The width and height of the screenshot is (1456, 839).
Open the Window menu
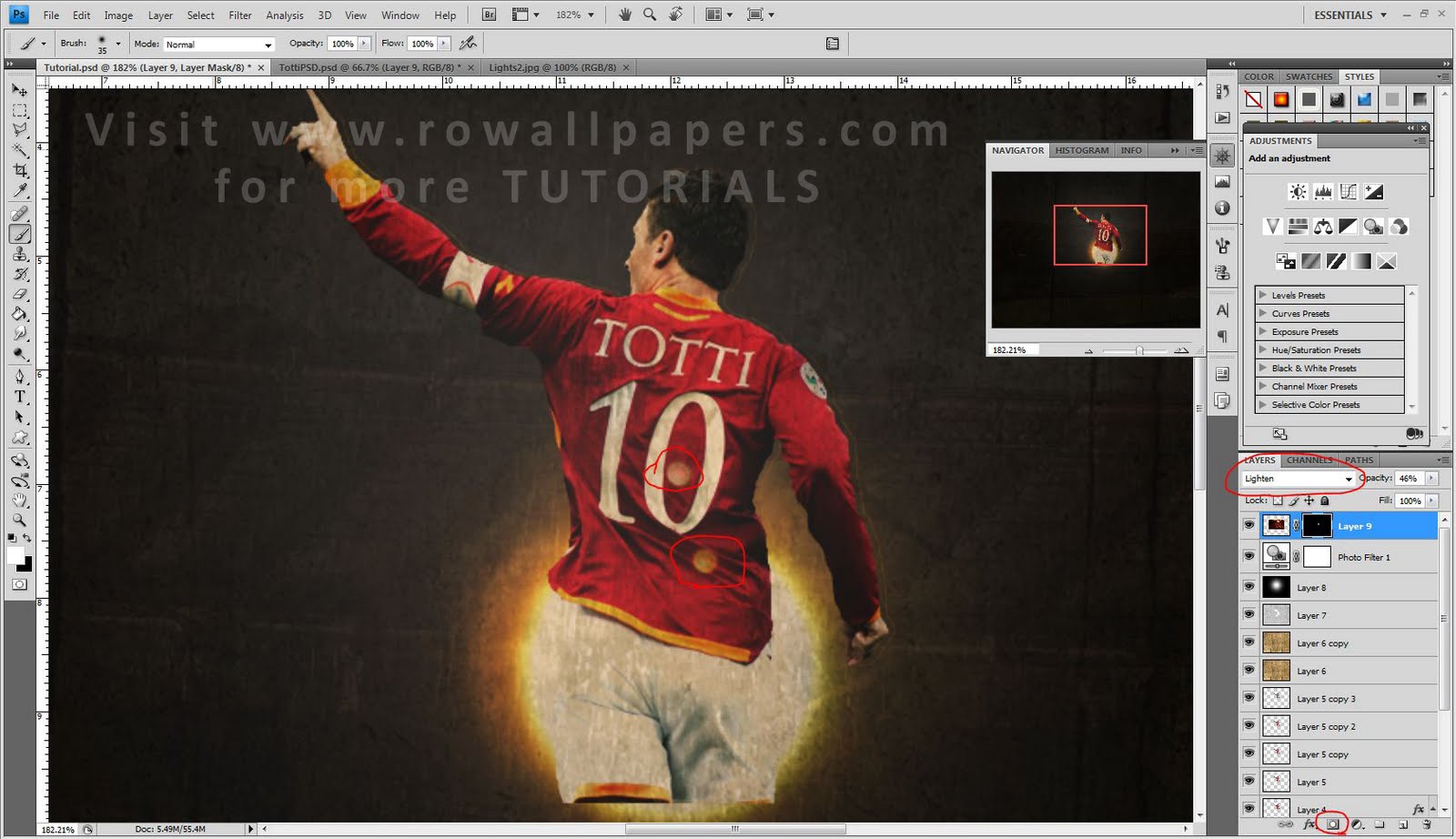400,15
